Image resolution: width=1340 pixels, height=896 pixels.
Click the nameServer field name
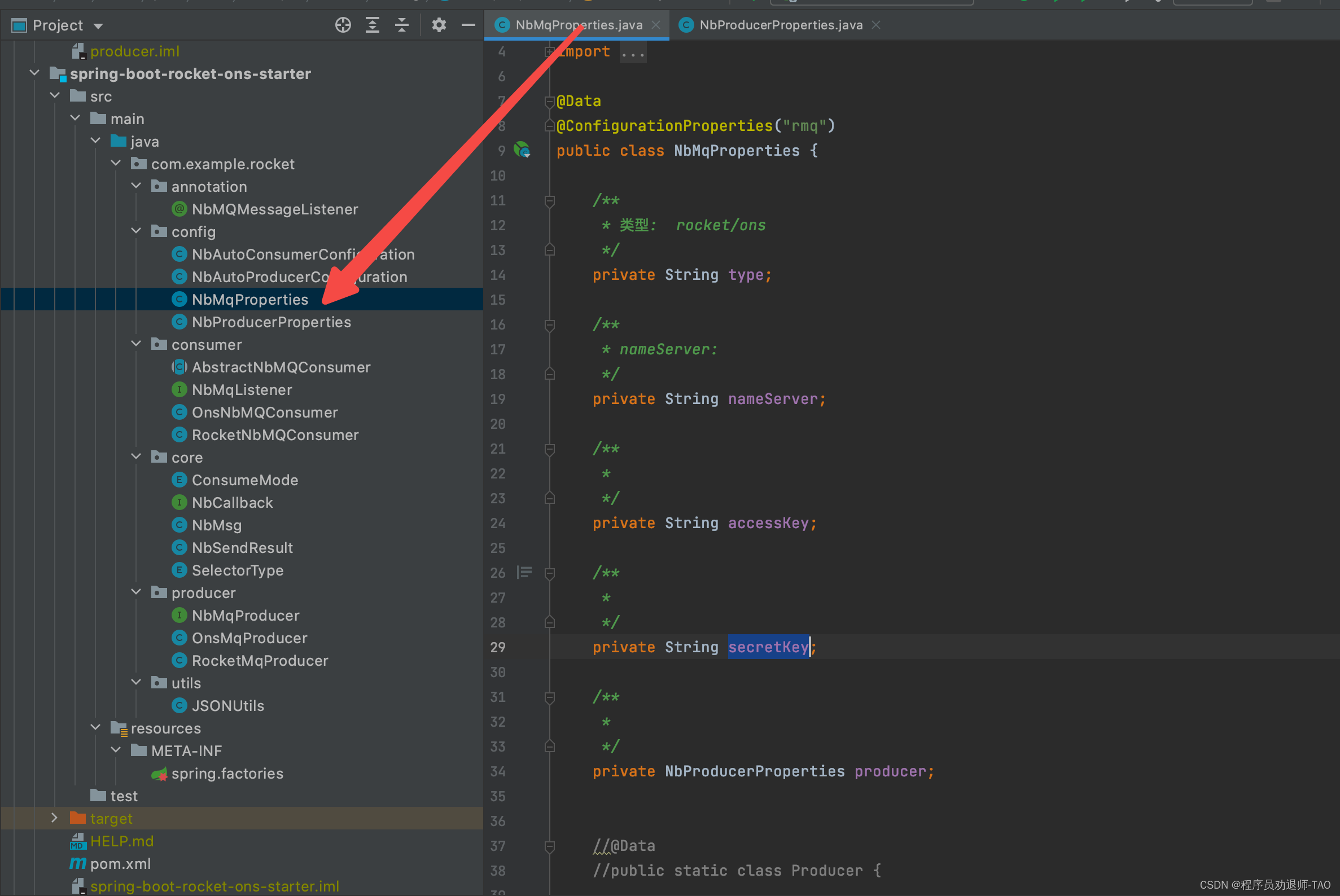tap(773, 399)
